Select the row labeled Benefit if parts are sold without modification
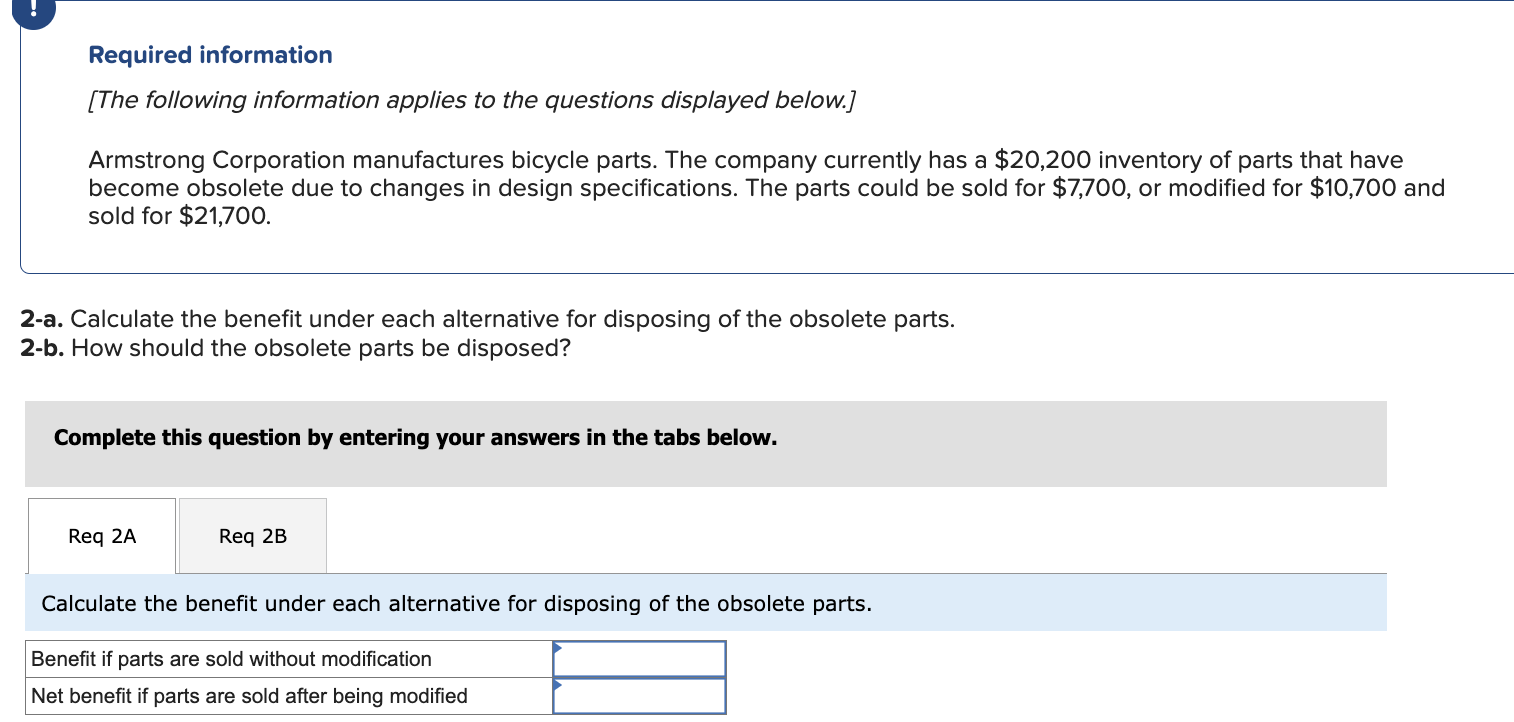The image size is (1514, 722). click(x=230, y=658)
